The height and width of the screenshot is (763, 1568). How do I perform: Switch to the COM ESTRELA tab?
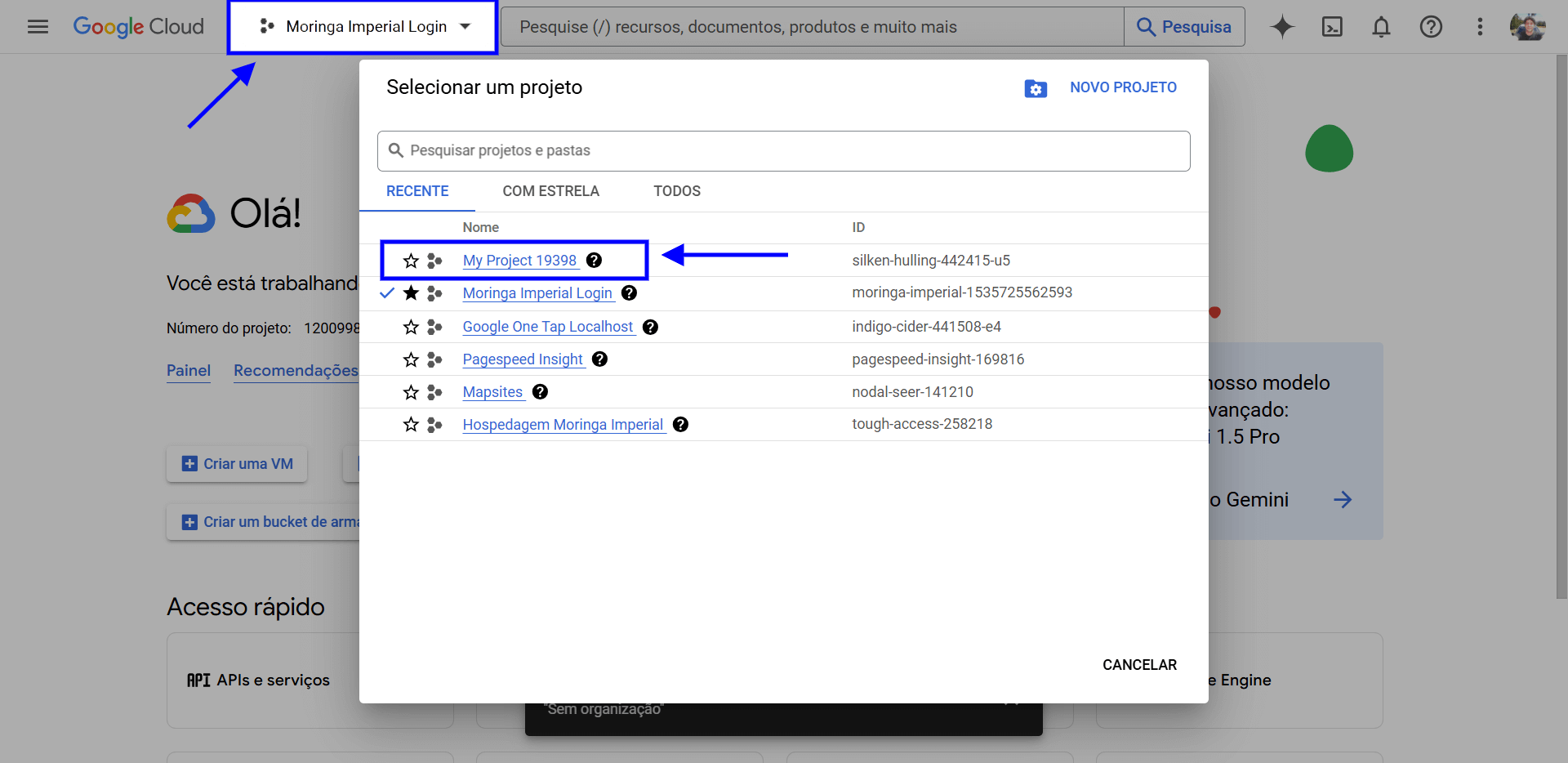point(551,191)
